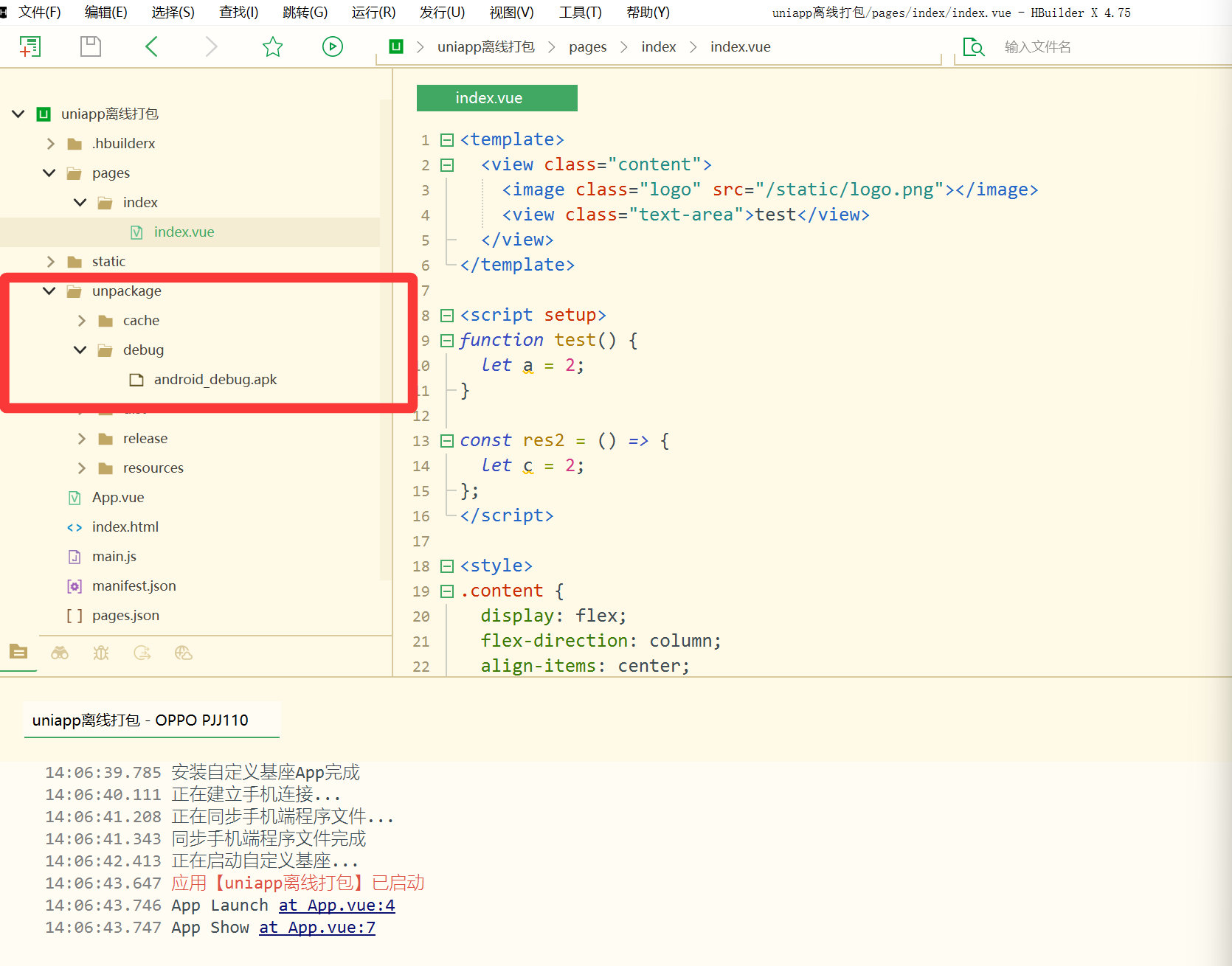Viewport: 1232px width, 966px height.
Task: Click the App.vue file icon
Action: pos(75,498)
